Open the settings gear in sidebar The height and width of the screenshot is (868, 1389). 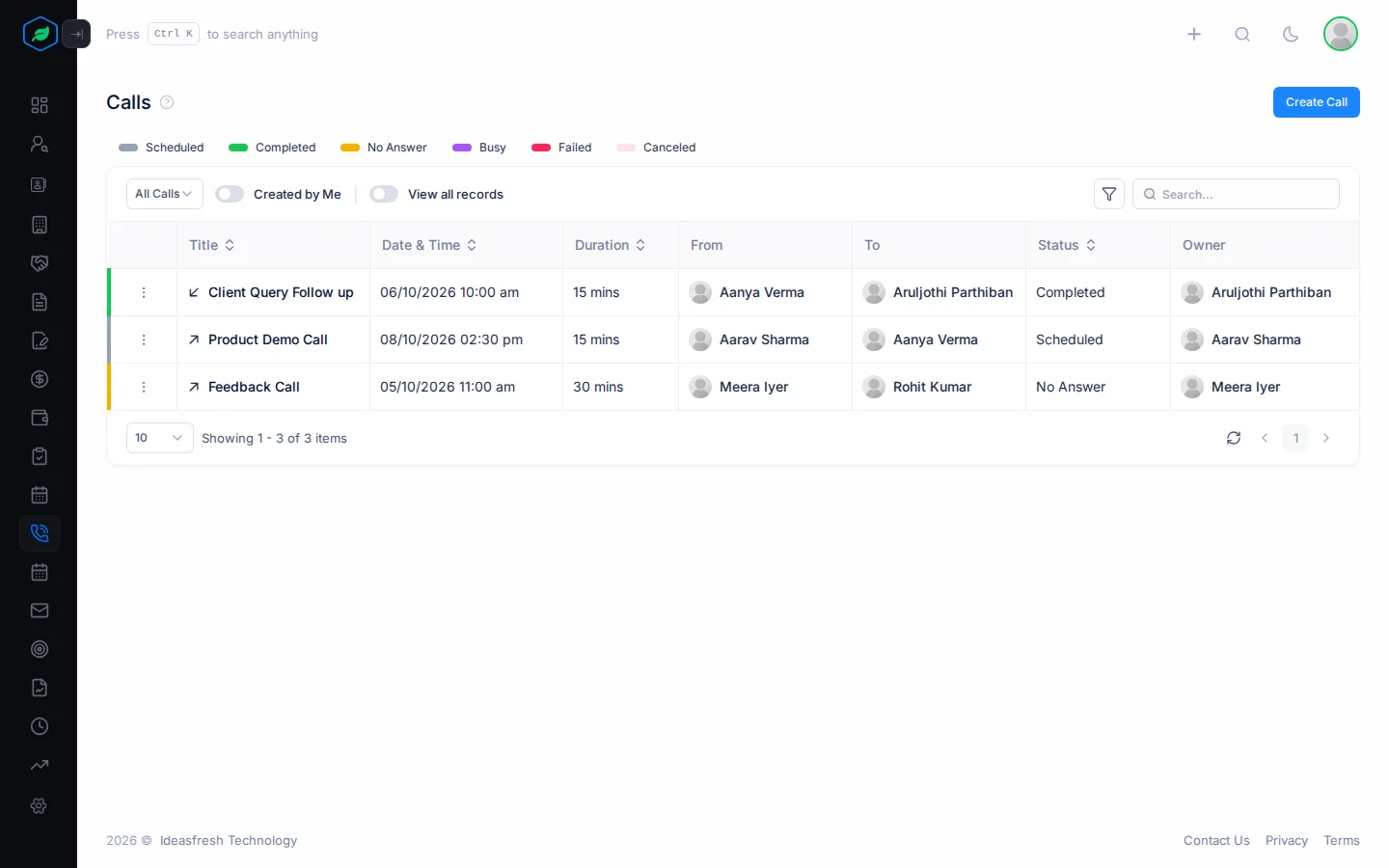(x=40, y=805)
